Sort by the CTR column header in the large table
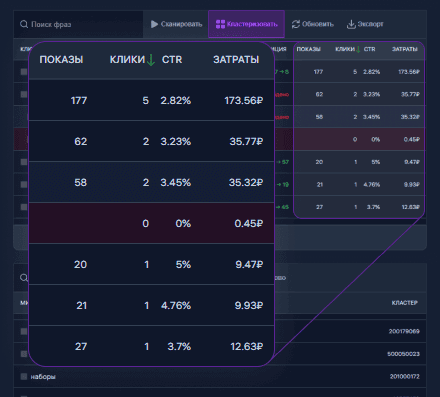 click(172, 60)
